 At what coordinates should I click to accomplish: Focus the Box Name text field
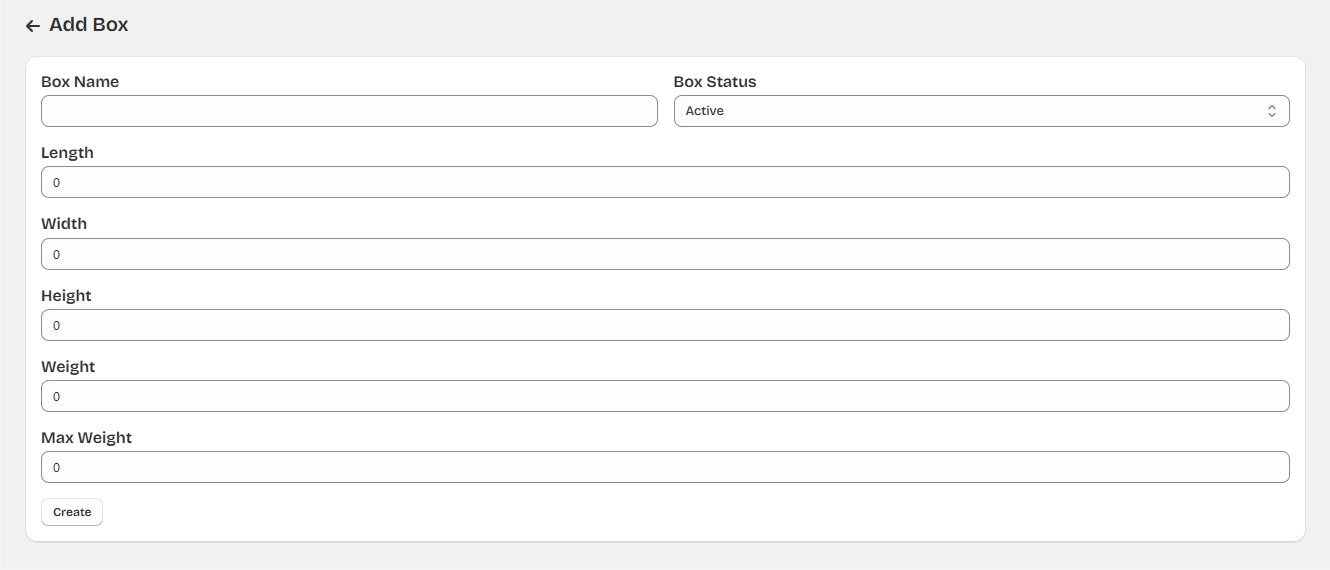[349, 111]
